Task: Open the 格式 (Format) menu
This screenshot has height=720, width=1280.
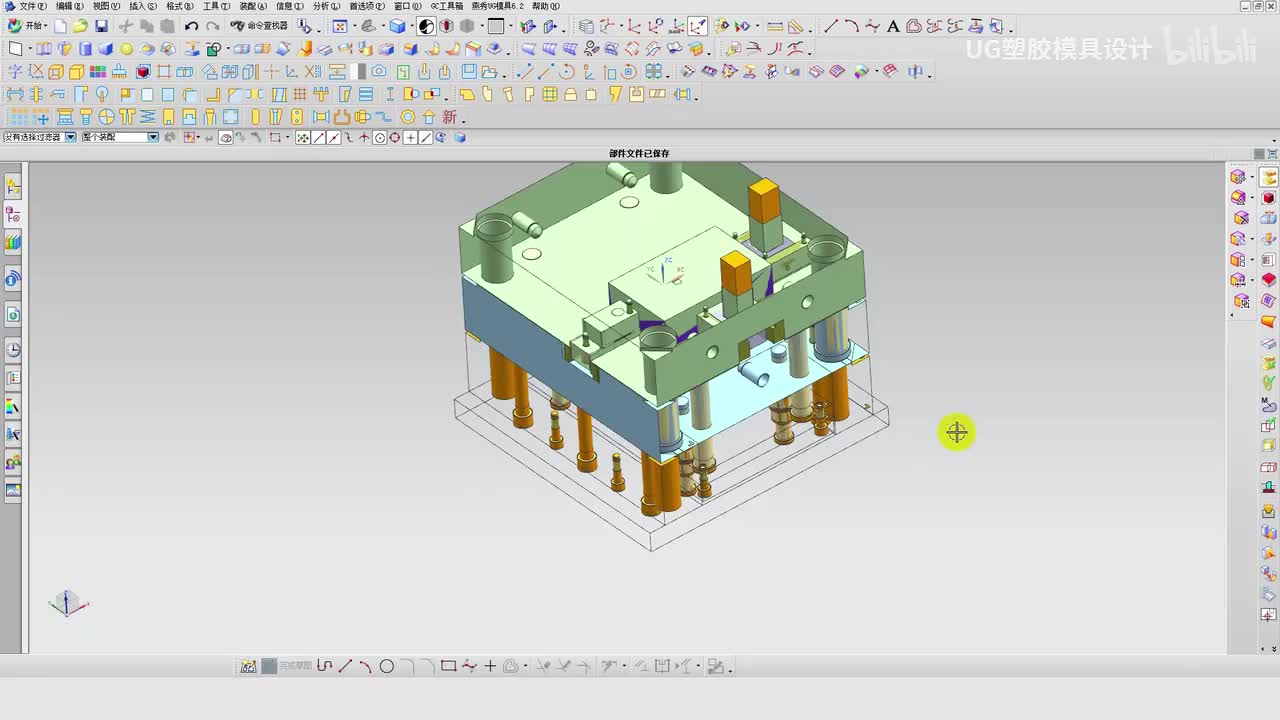Action: 180,6
